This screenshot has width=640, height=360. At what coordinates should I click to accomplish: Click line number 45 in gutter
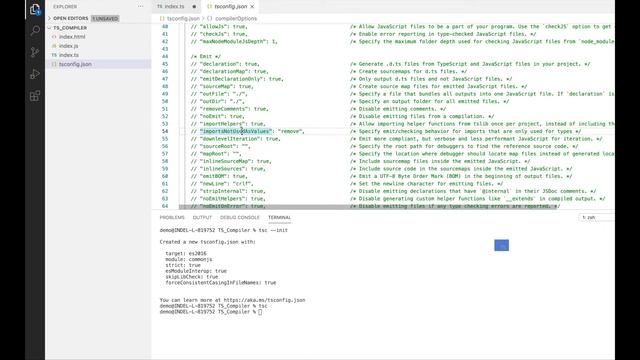pyautogui.click(x=165, y=64)
